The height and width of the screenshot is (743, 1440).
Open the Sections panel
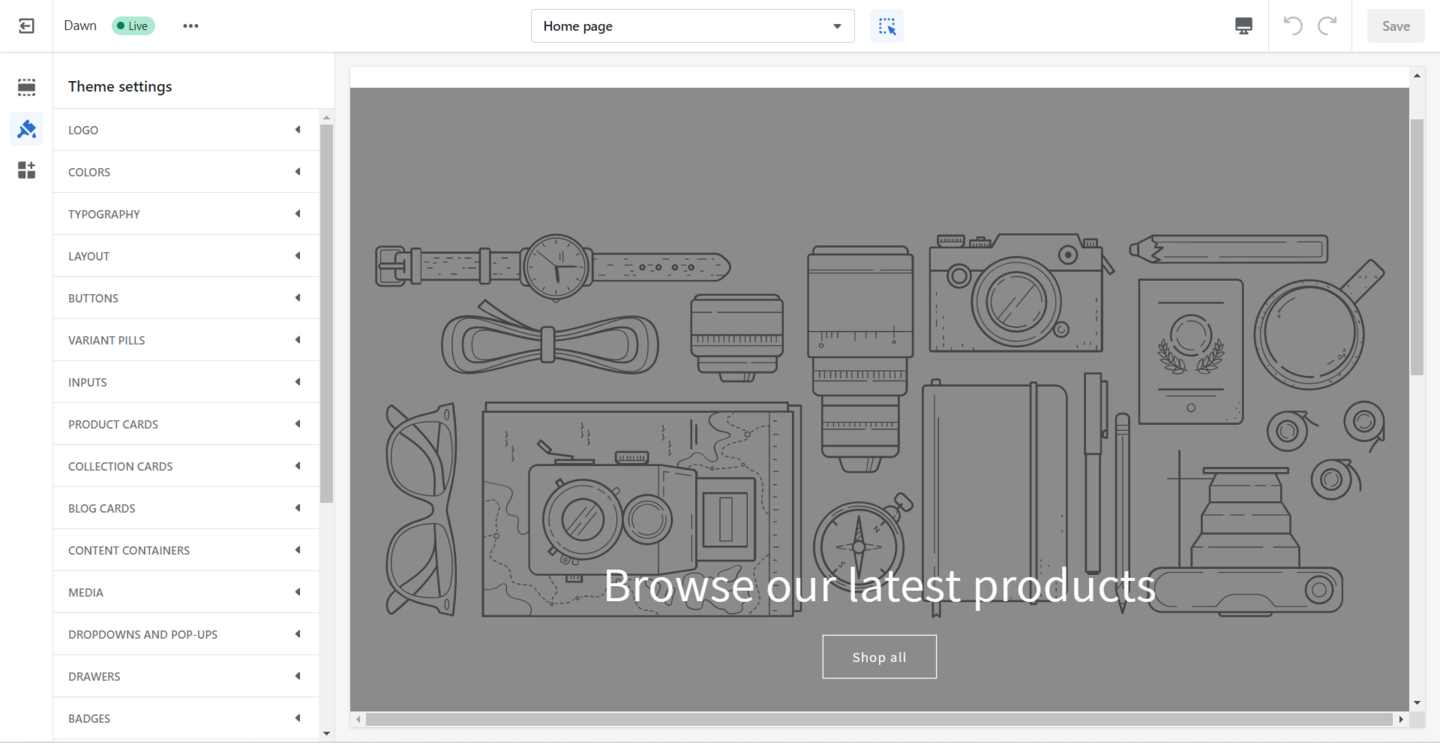[26, 87]
